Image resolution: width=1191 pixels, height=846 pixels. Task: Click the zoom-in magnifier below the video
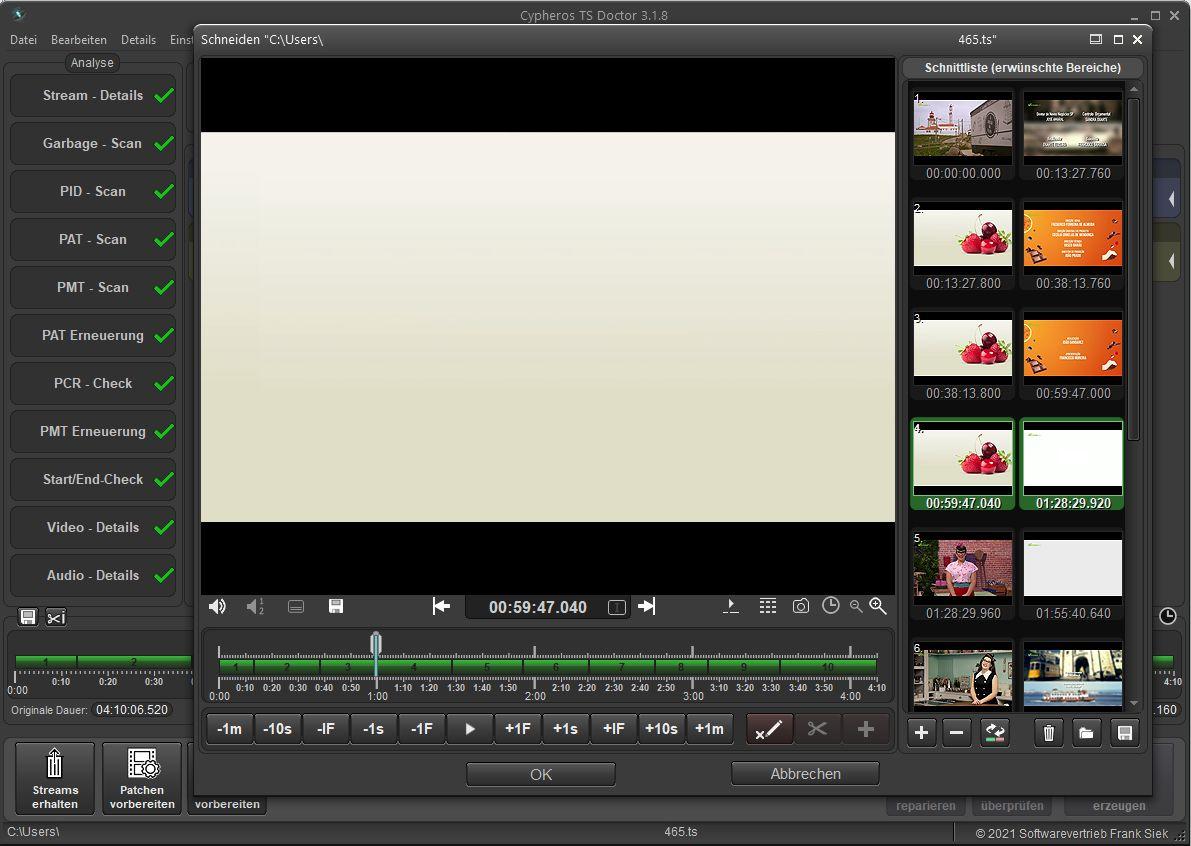[x=878, y=606]
